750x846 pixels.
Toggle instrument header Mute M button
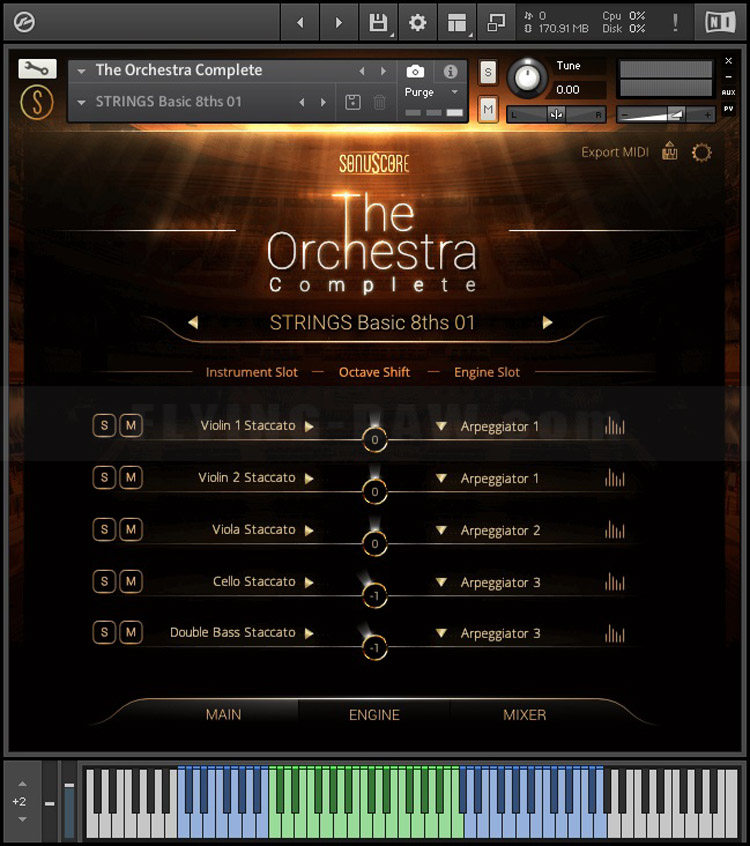click(488, 110)
